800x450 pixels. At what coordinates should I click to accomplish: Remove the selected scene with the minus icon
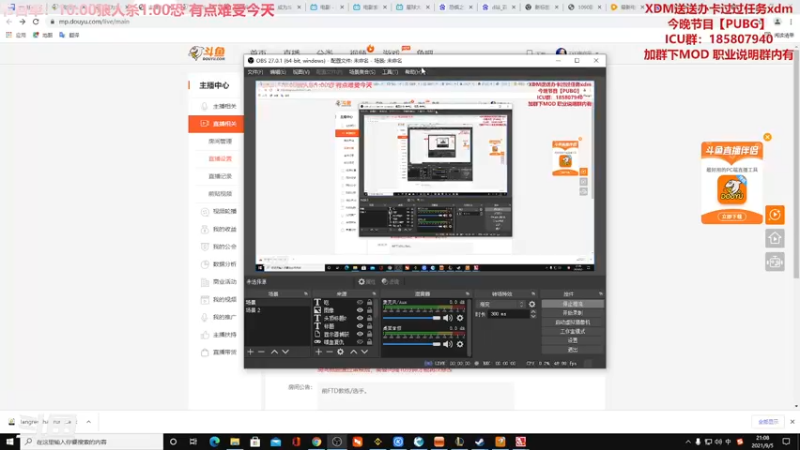(261, 352)
